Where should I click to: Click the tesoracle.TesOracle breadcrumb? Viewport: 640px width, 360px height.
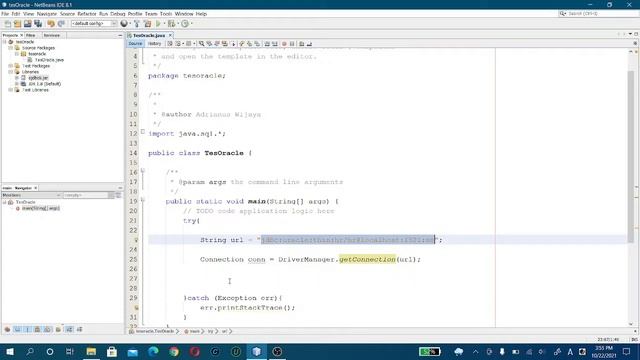point(155,331)
